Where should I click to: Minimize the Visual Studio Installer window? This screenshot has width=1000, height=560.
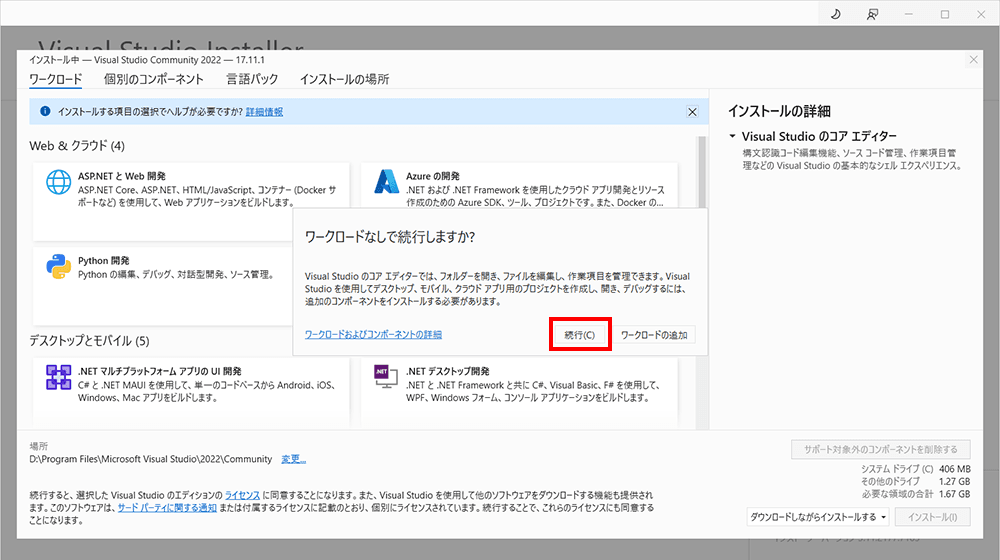click(x=908, y=14)
